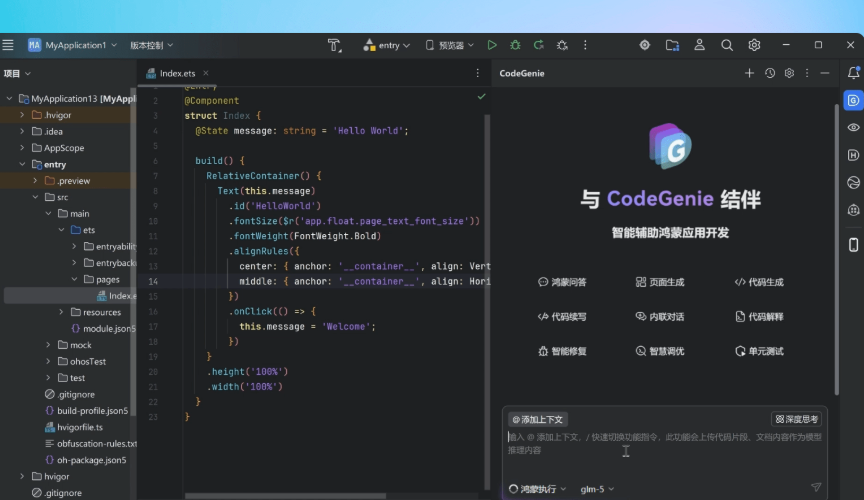Select the 代码续写 feature
The width and height of the screenshot is (864, 500).
[562, 316]
